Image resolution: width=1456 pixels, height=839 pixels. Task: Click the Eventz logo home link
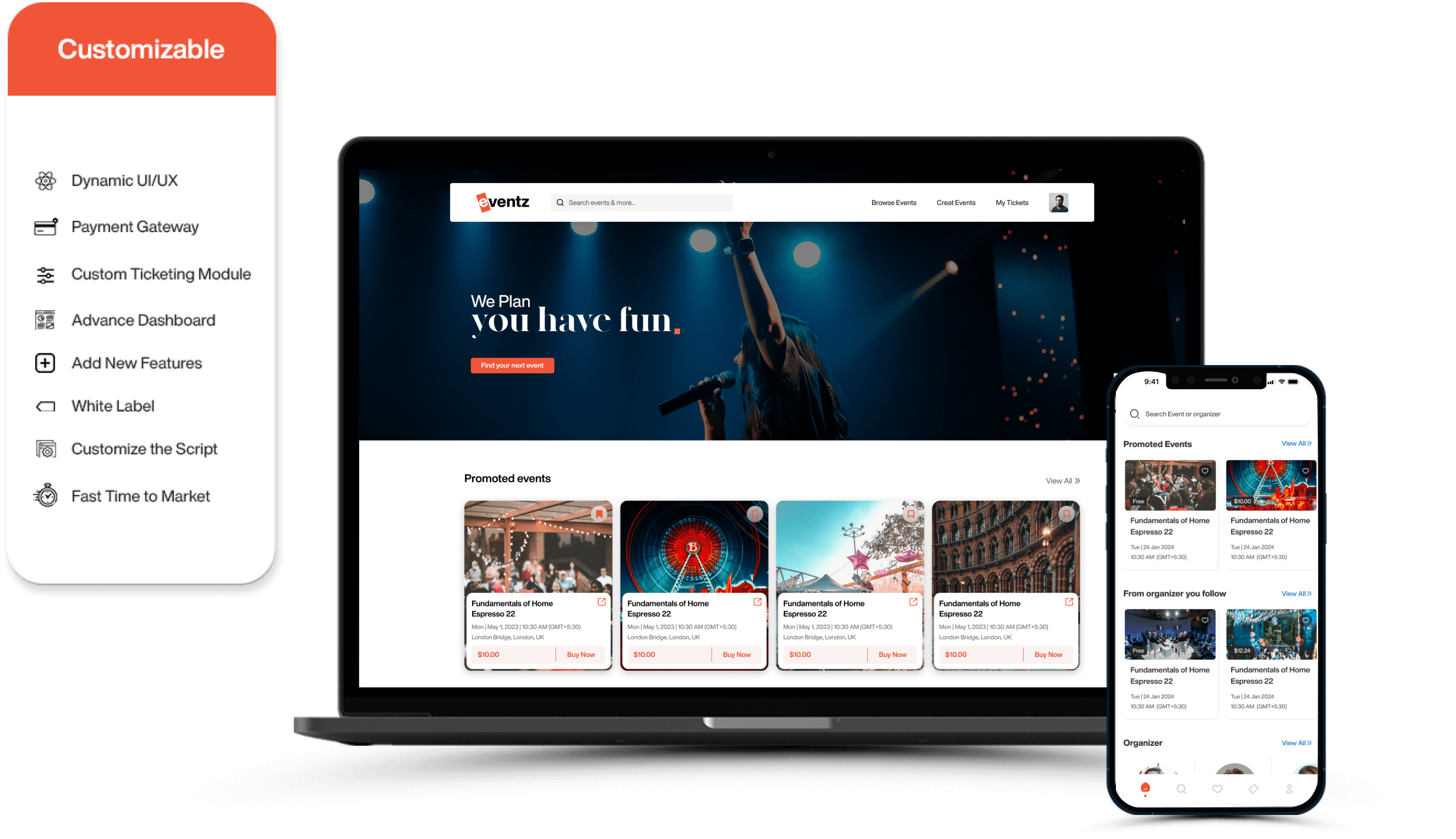pos(497,202)
